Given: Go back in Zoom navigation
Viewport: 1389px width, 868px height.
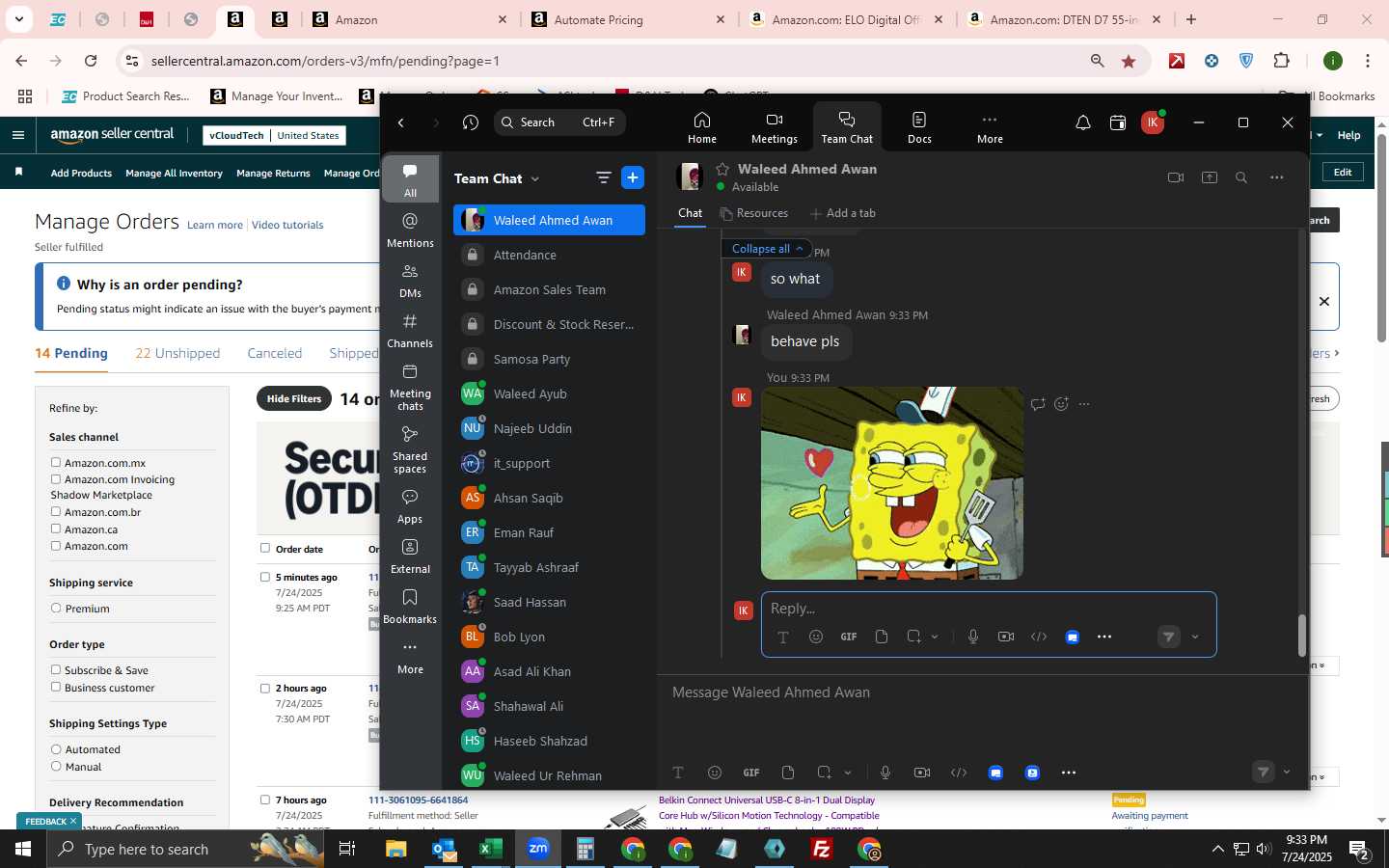Looking at the screenshot, I should pos(401,122).
